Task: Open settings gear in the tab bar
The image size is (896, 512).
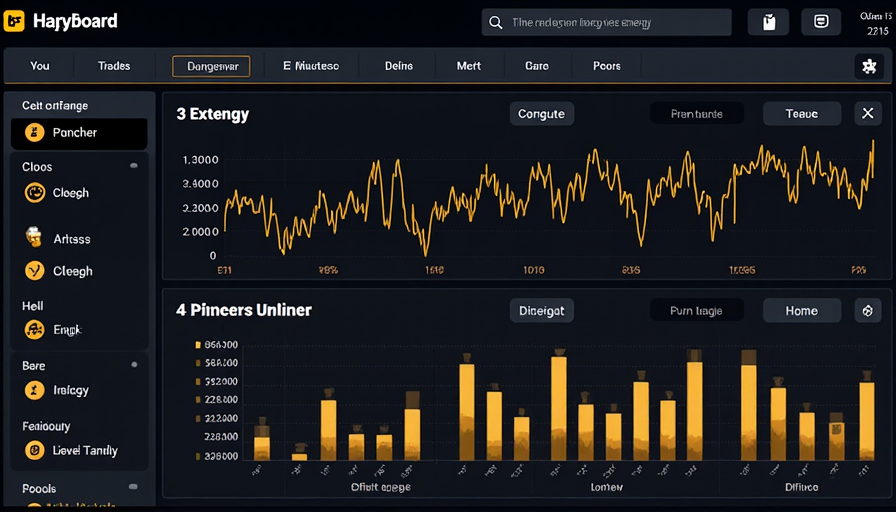Action: tap(868, 66)
